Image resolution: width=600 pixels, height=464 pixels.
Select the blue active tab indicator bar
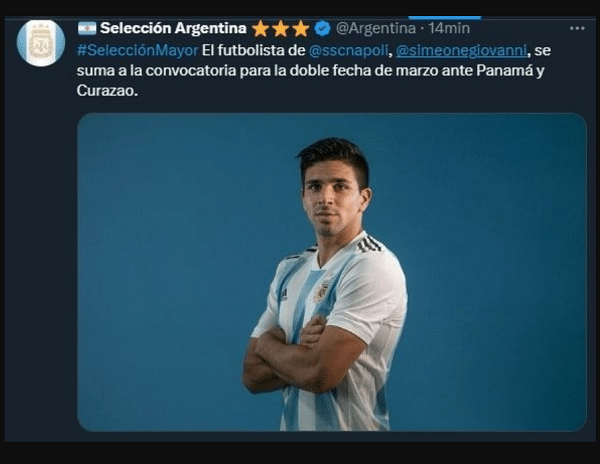[x=445, y=18]
